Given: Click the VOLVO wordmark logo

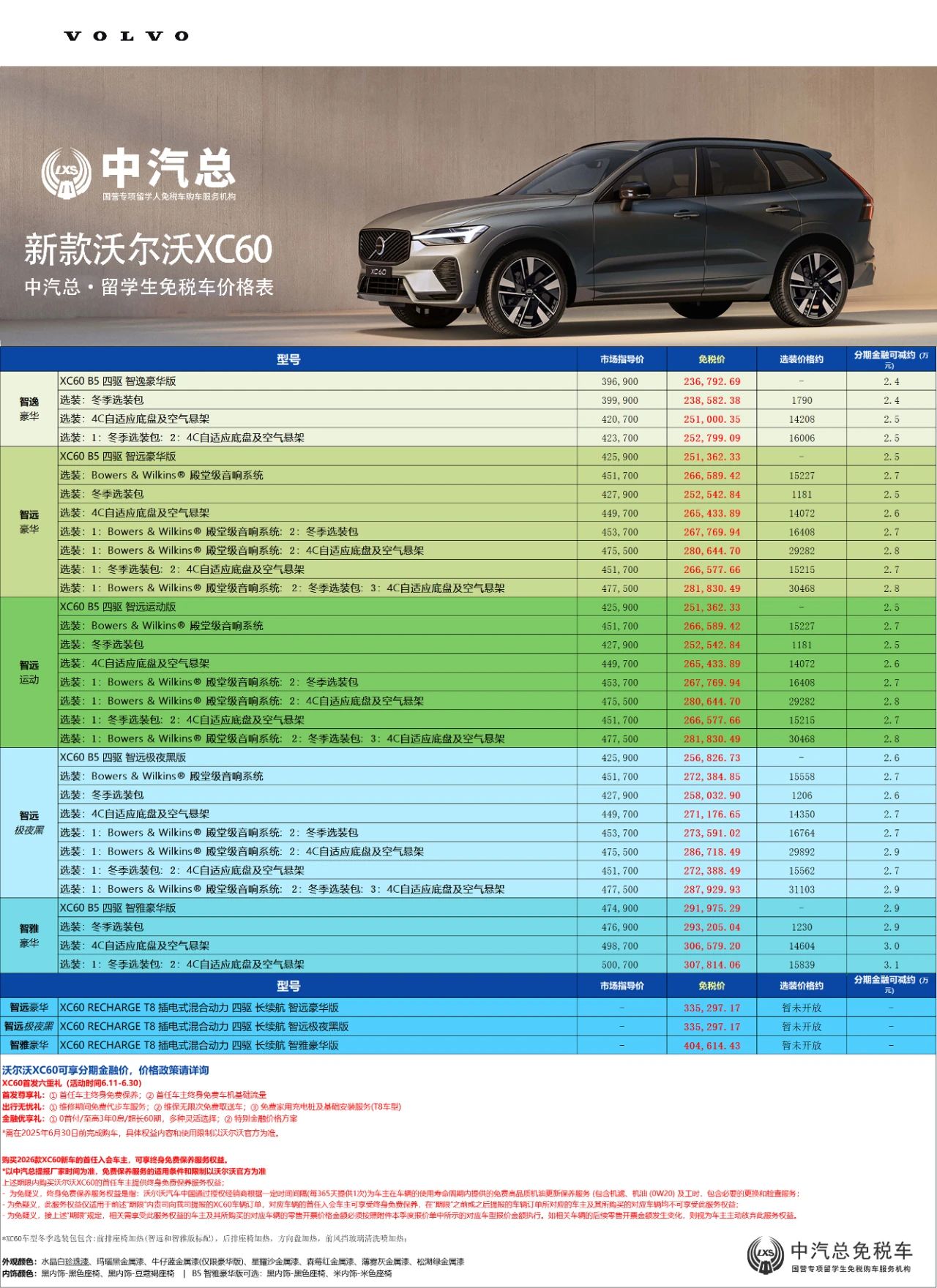Looking at the screenshot, I should 127,36.
